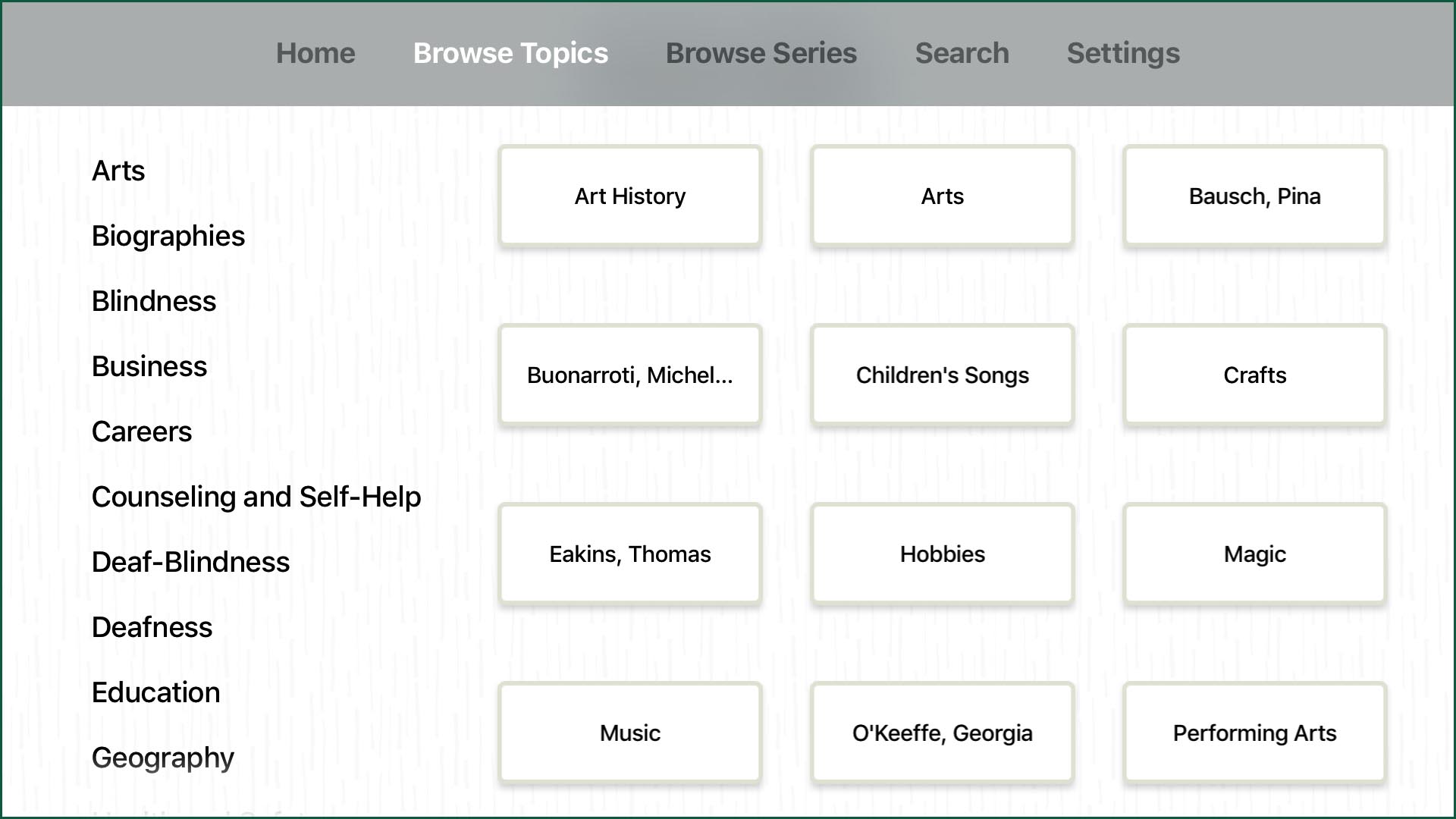Select the Performing Arts topic card
Screen dimensions: 1456x819
(1254, 733)
